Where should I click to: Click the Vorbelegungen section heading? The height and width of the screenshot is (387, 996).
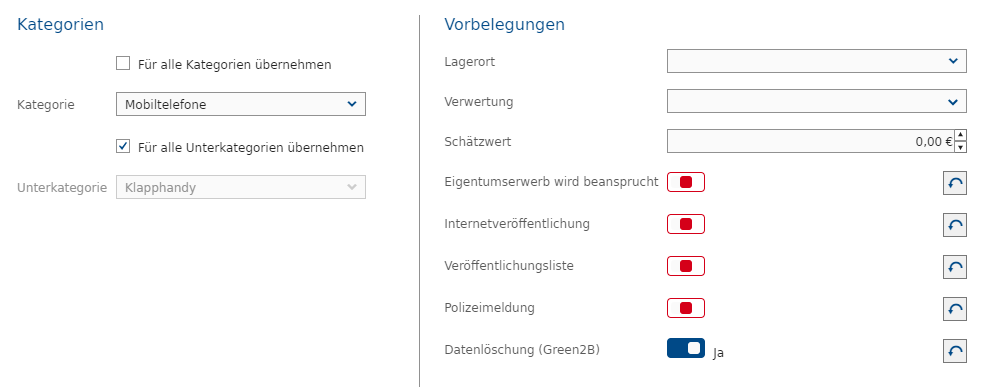point(504,25)
